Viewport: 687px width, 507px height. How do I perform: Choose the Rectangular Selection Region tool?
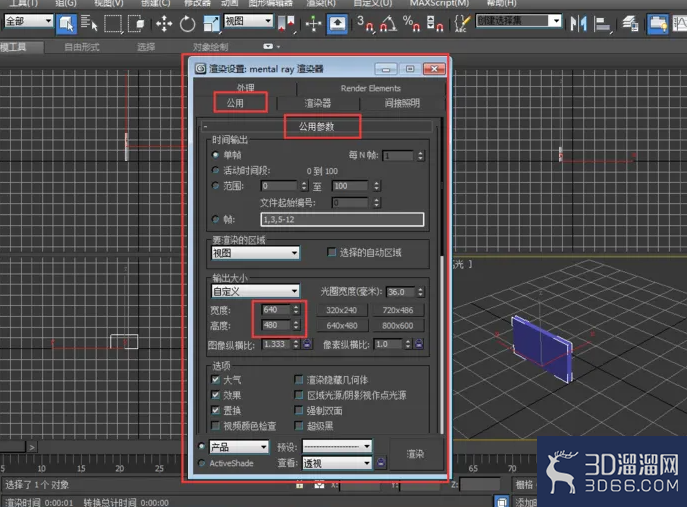[x=113, y=23]
